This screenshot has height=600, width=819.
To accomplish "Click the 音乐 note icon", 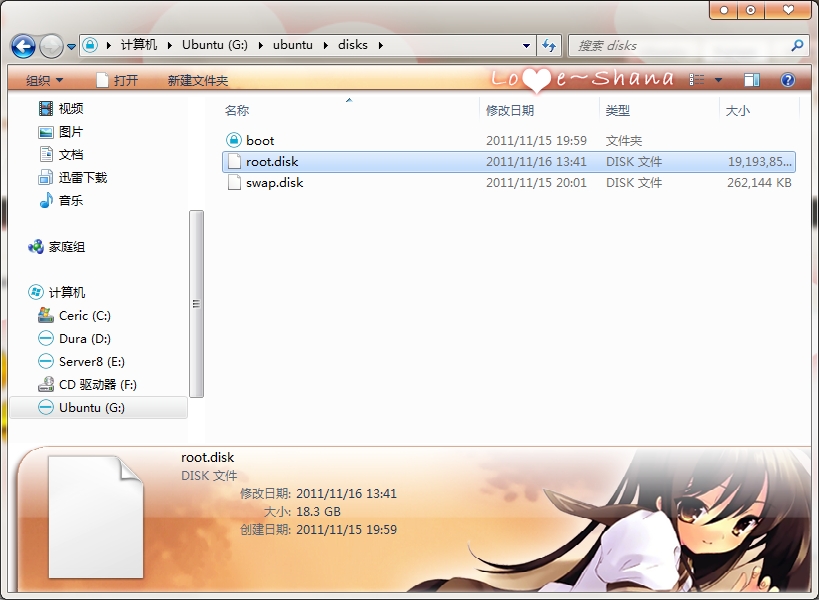I will [x=46, y=200].
